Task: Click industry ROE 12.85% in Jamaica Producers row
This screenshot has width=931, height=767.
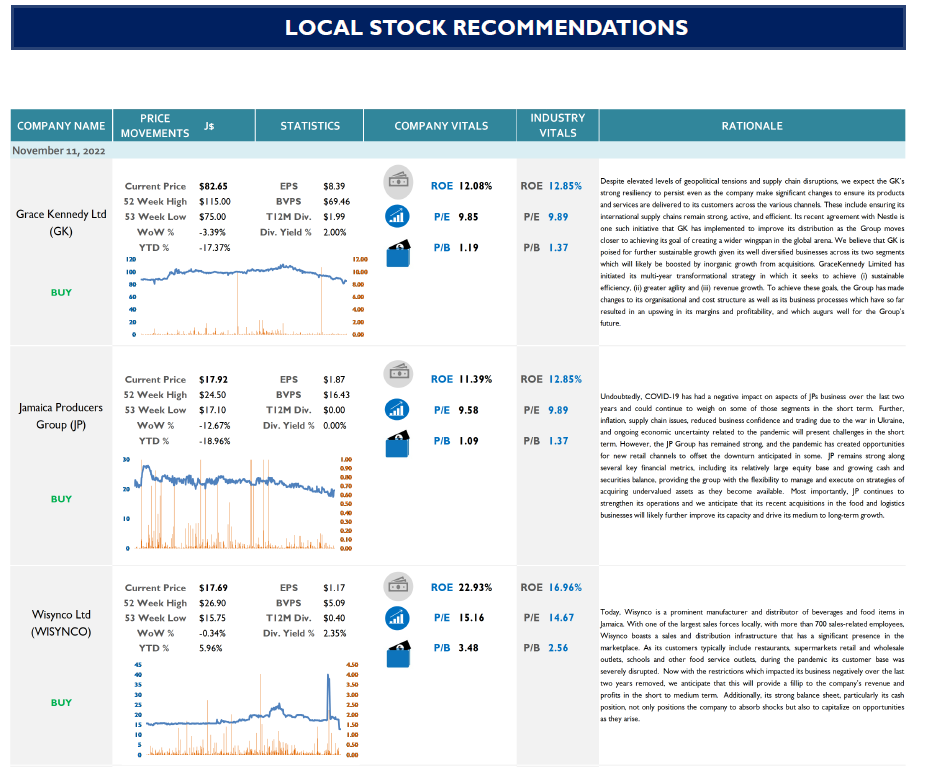Action: pos(565,379)
